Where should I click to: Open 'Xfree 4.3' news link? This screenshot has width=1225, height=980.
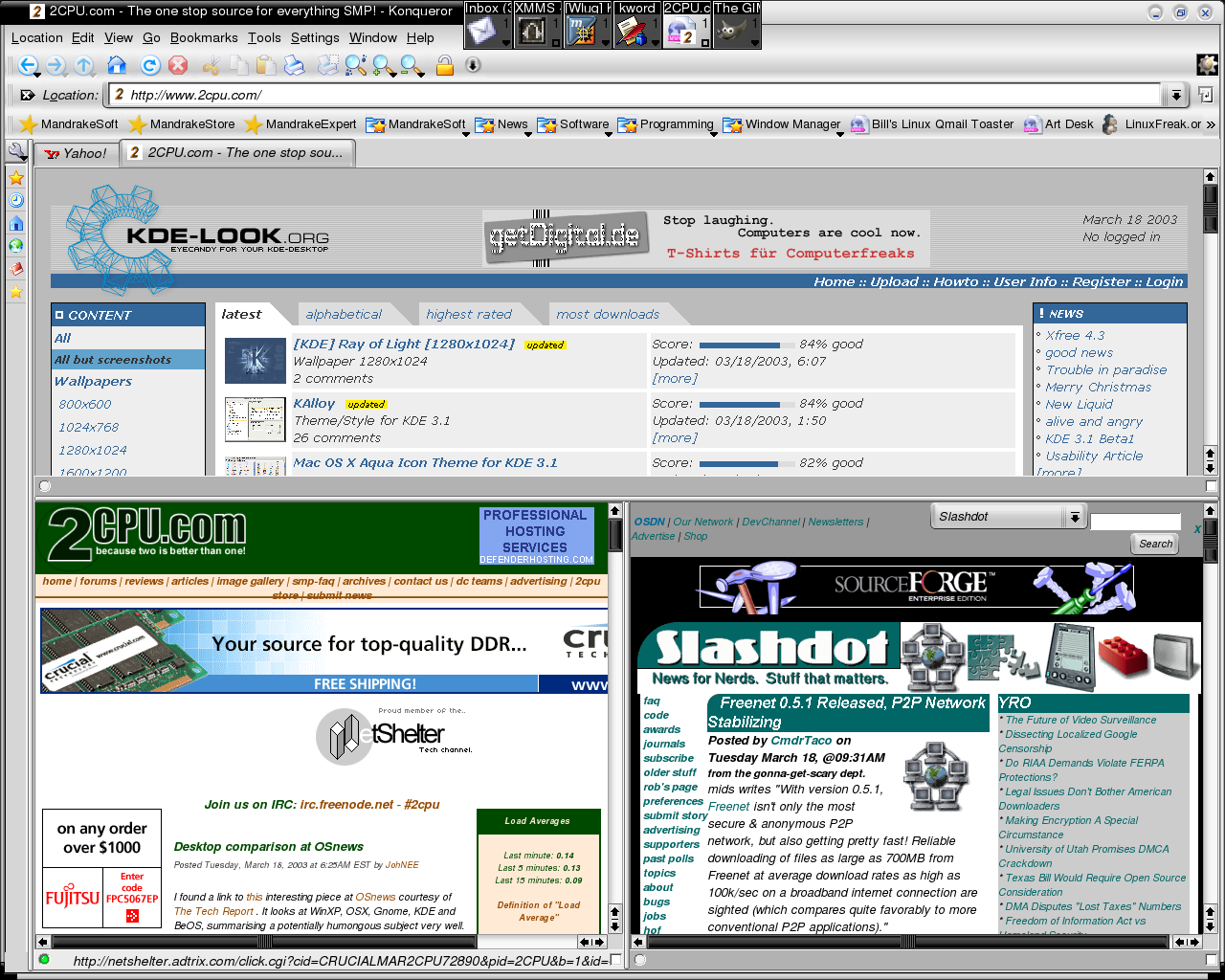(x=1075, y=335)
